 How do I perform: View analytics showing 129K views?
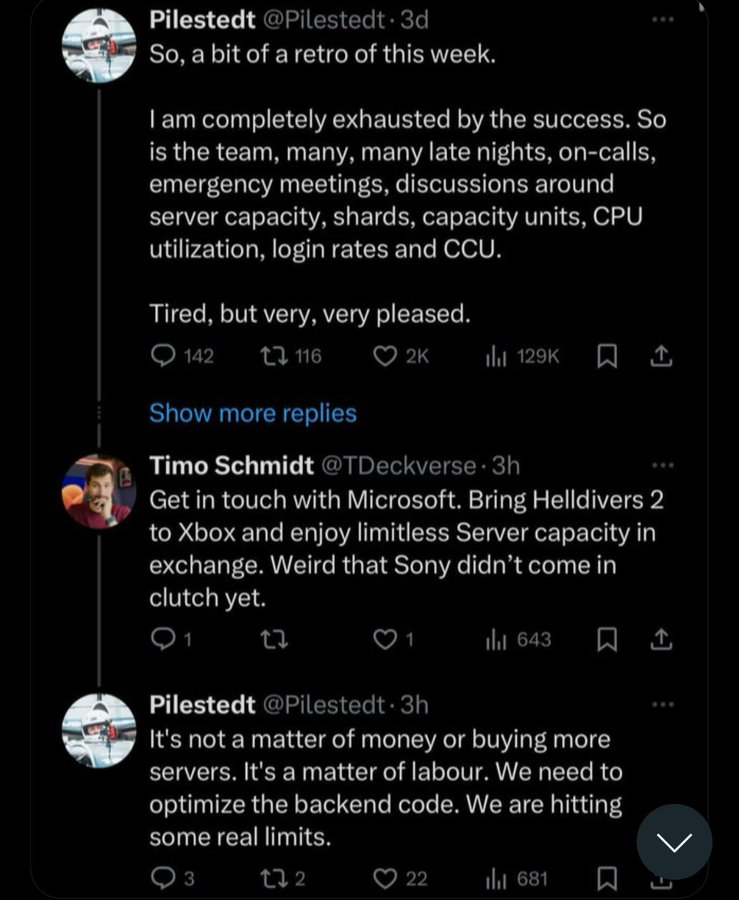pyautogui.click(x=522, y=356)
